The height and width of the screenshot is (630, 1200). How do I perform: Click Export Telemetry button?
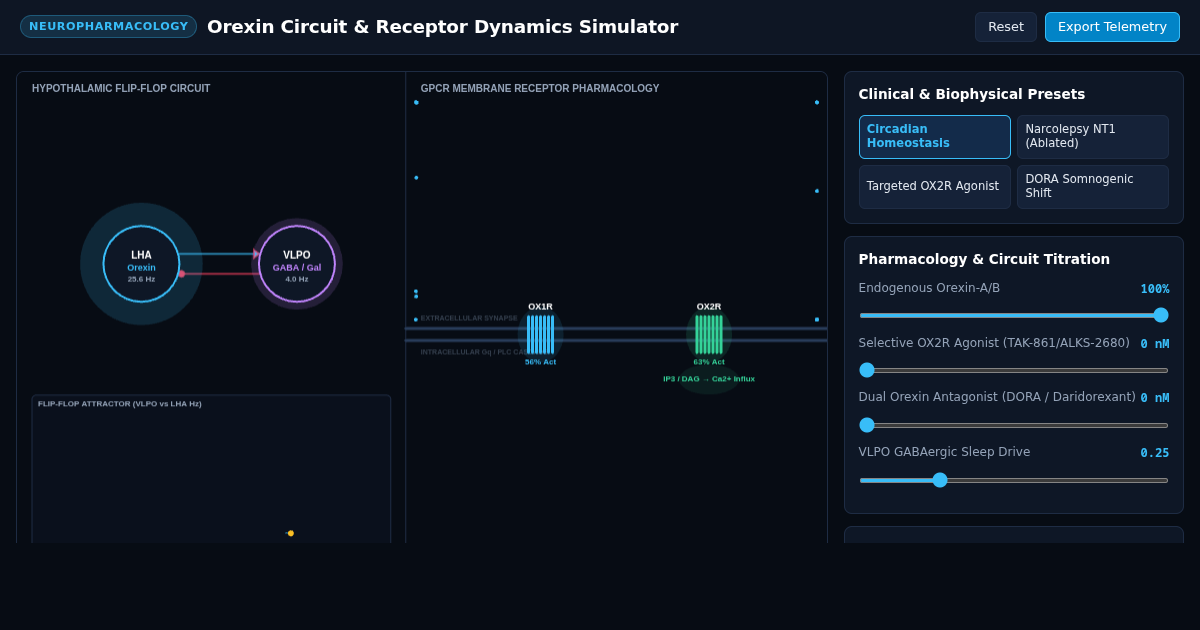tap(1112, 27)
